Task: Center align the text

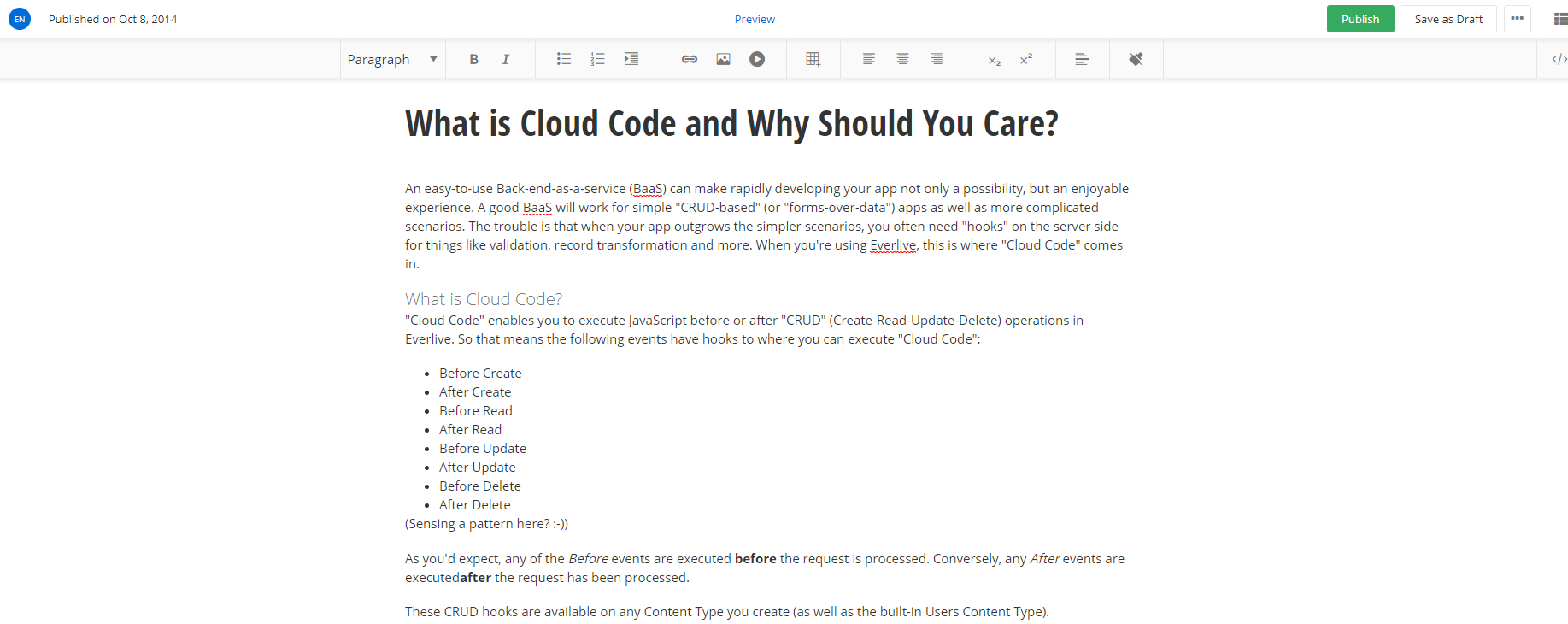Action: pos(902,59)
